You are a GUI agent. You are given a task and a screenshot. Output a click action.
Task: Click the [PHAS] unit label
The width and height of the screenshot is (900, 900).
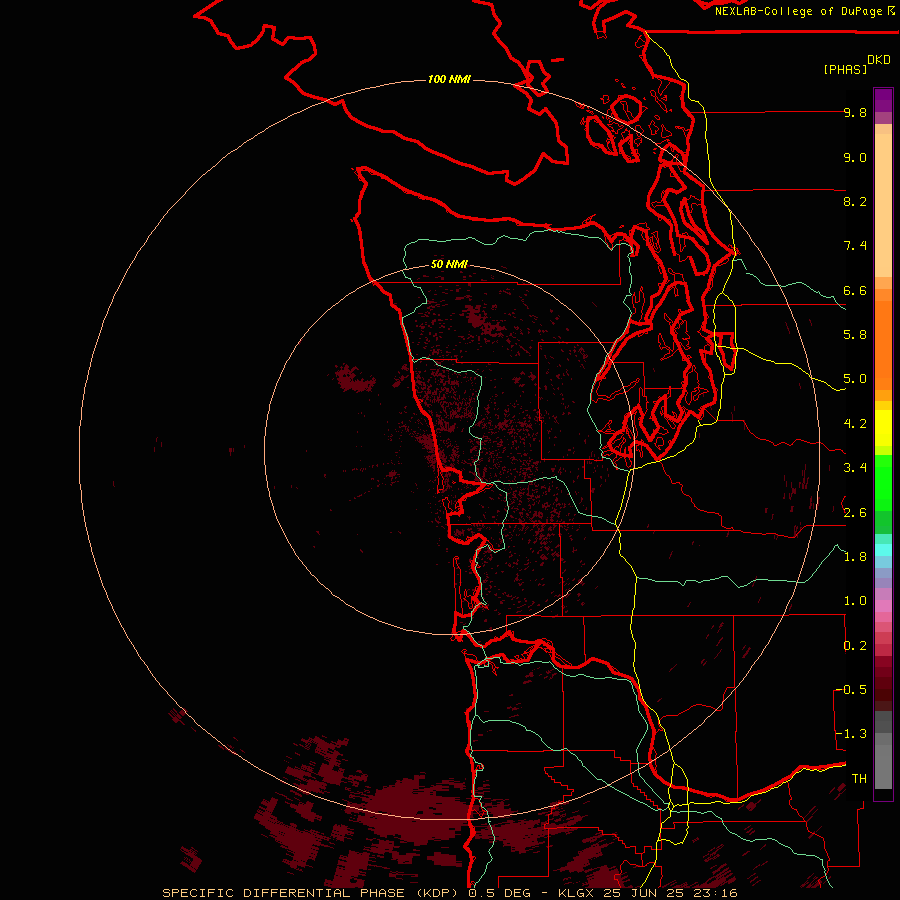point(845,69)
